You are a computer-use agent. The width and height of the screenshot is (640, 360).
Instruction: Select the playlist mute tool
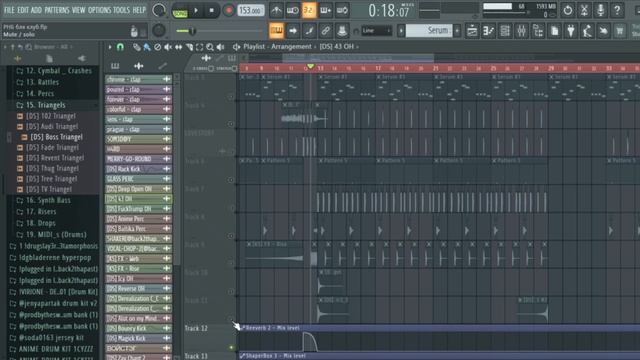tap(168, 47)
